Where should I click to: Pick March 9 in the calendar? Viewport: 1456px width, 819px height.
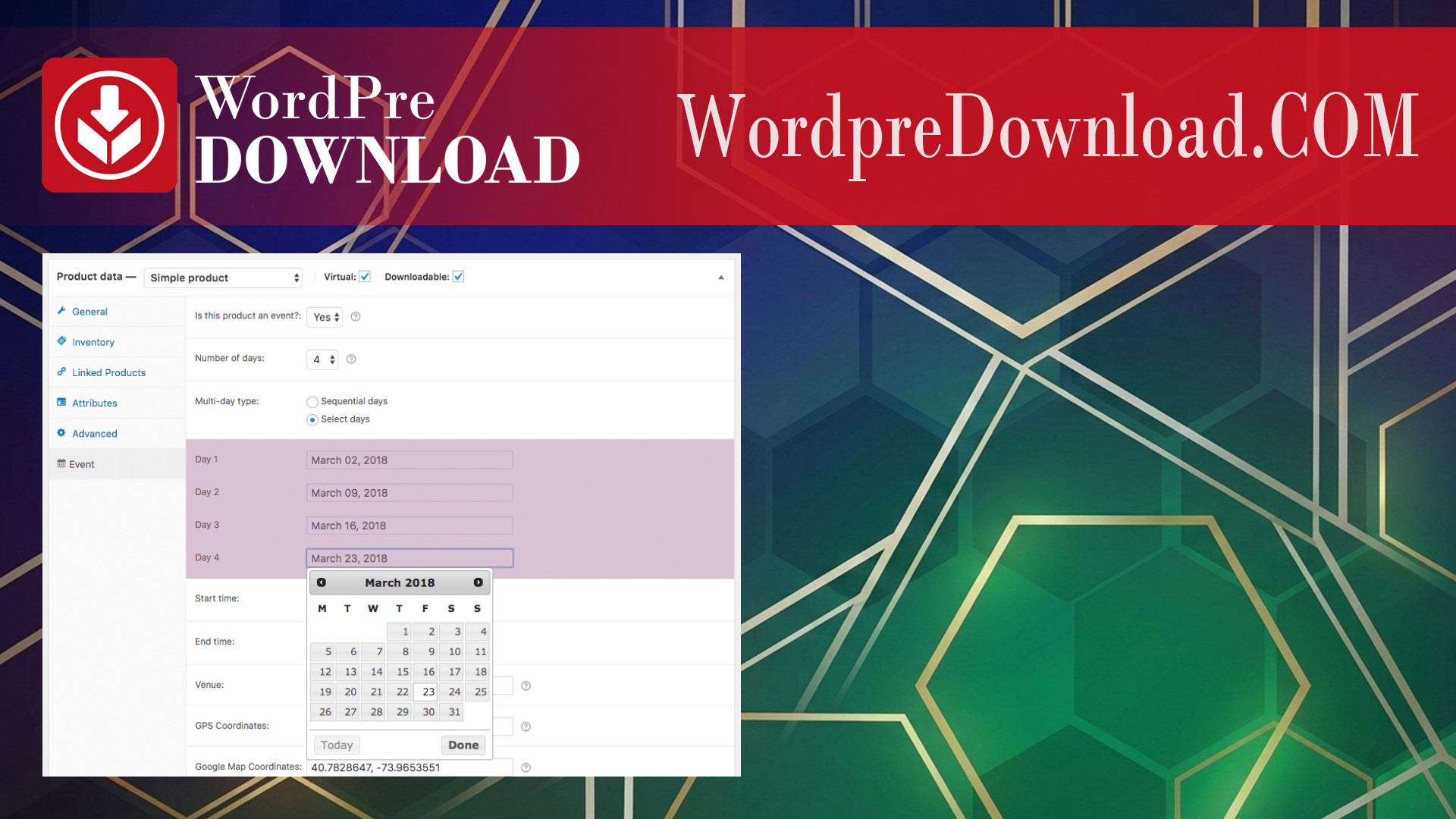(425, 651)
